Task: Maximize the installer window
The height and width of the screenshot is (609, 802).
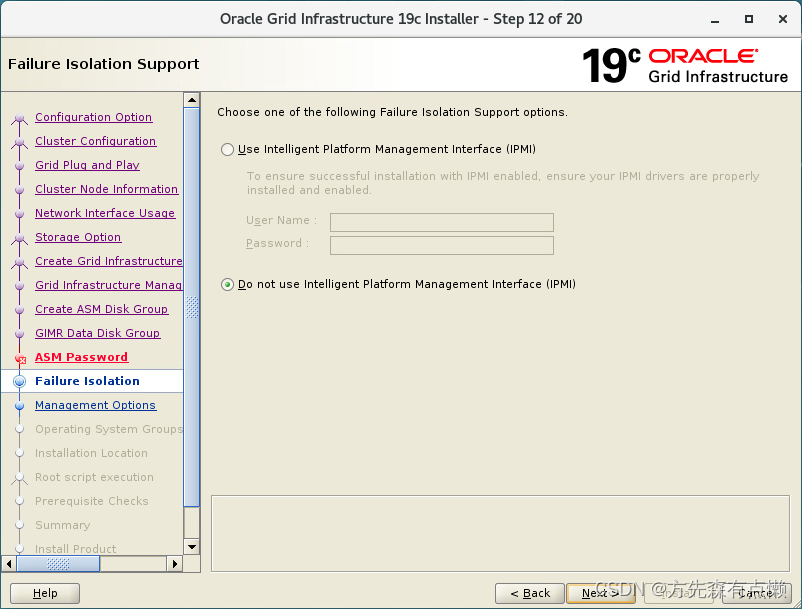Action: [x=749, y=19]
